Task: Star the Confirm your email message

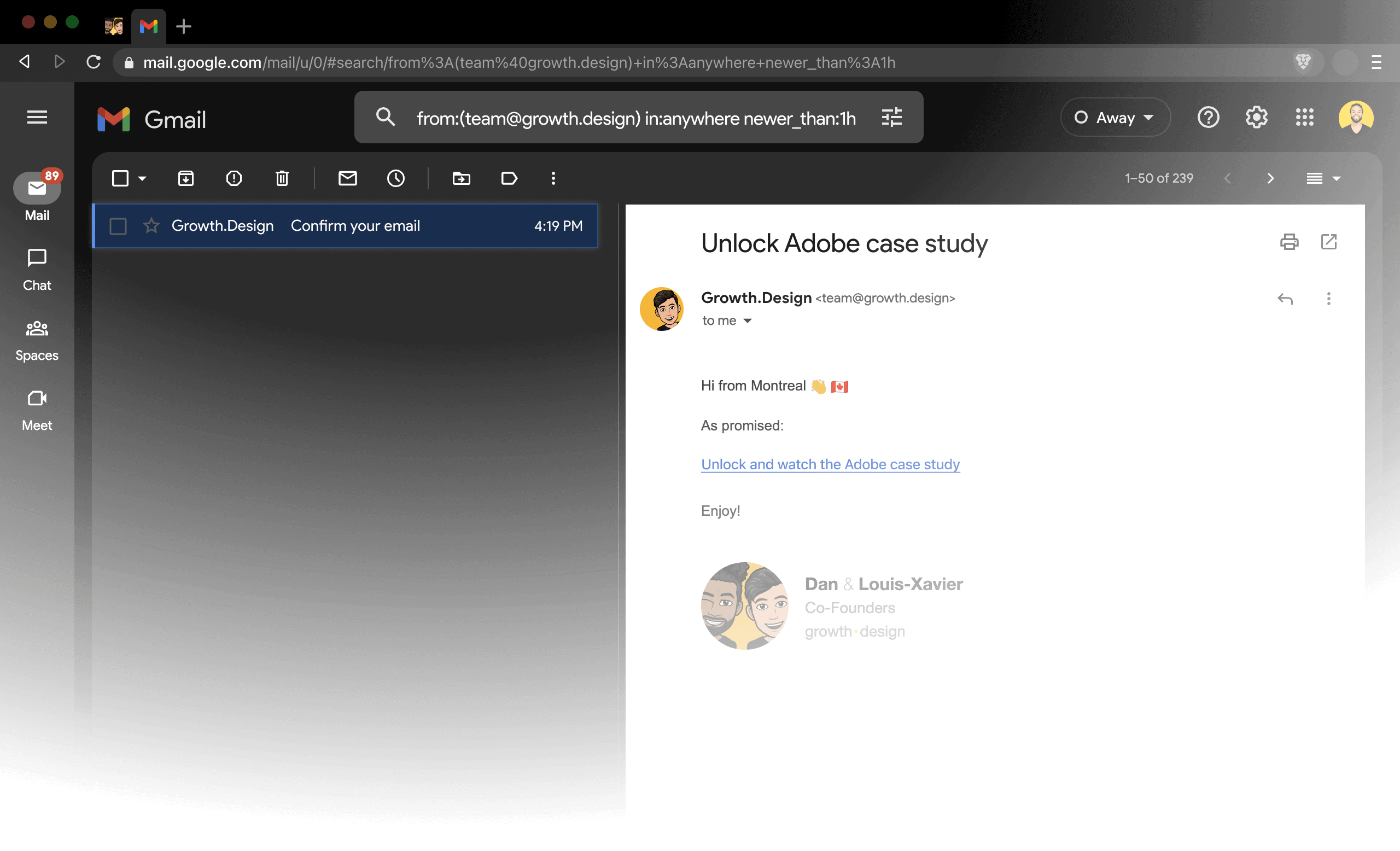Action: (151, 226)
